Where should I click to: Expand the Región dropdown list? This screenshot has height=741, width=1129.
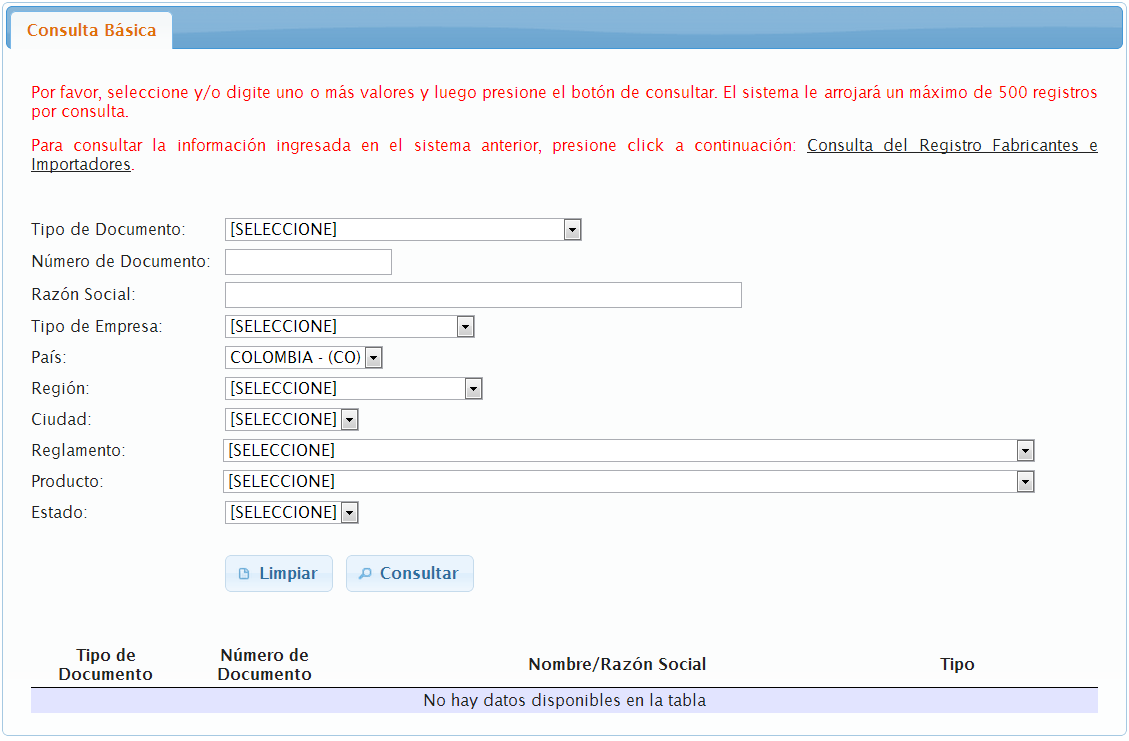click(353, 389)
